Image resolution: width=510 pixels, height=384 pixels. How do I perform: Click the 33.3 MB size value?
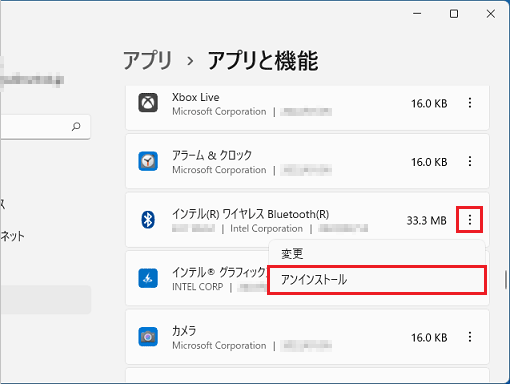coord(426,221)
